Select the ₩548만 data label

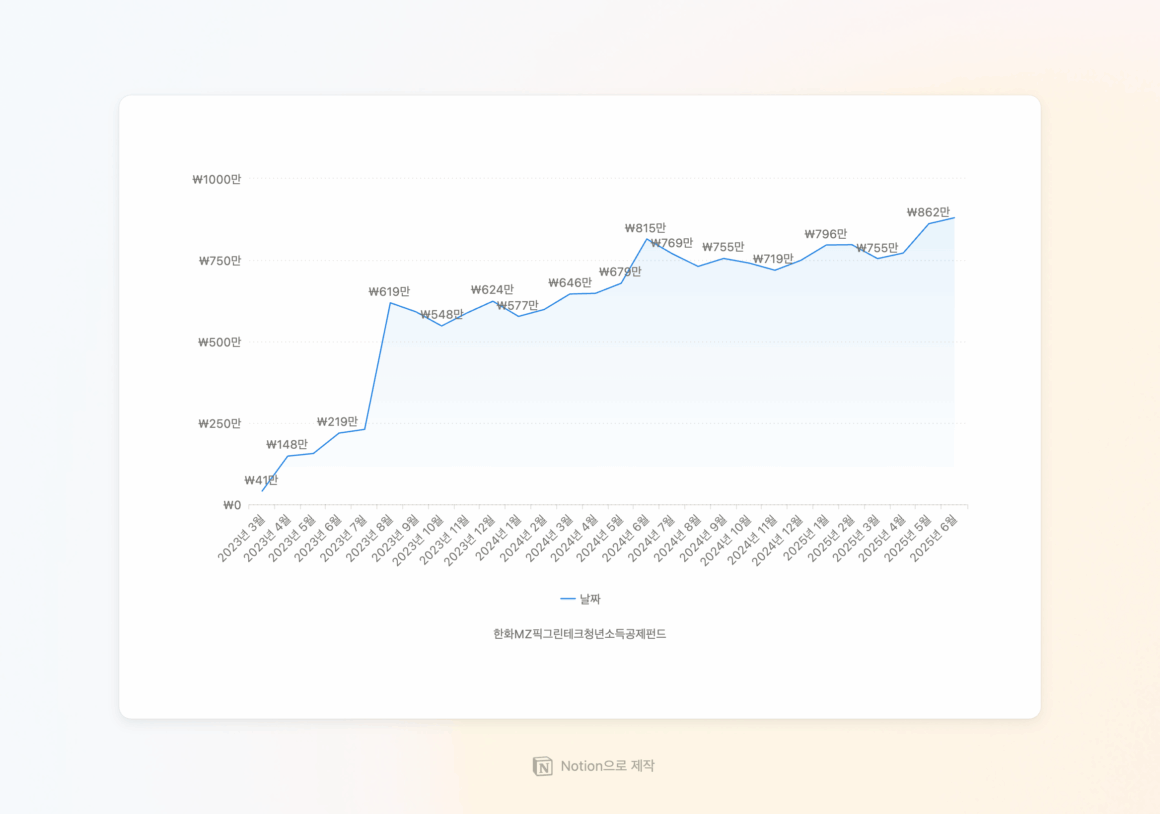(x=442, y=314)
